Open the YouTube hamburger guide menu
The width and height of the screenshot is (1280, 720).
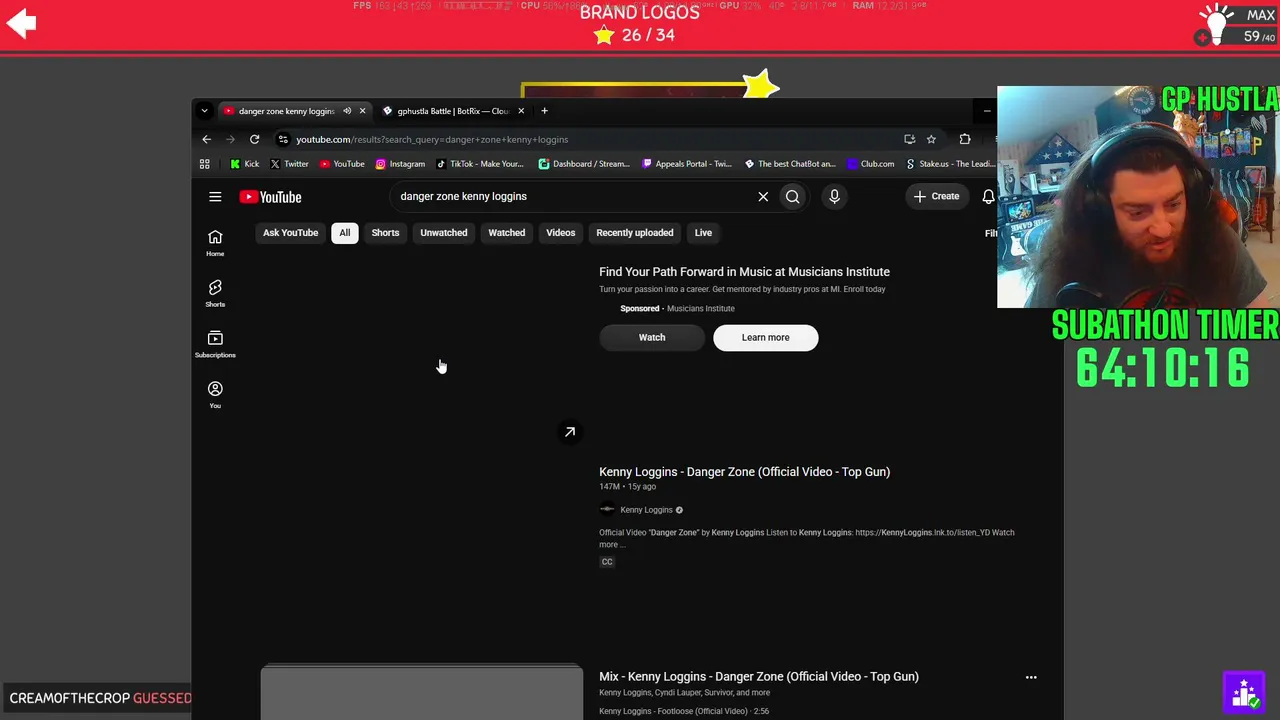[215, 197]
